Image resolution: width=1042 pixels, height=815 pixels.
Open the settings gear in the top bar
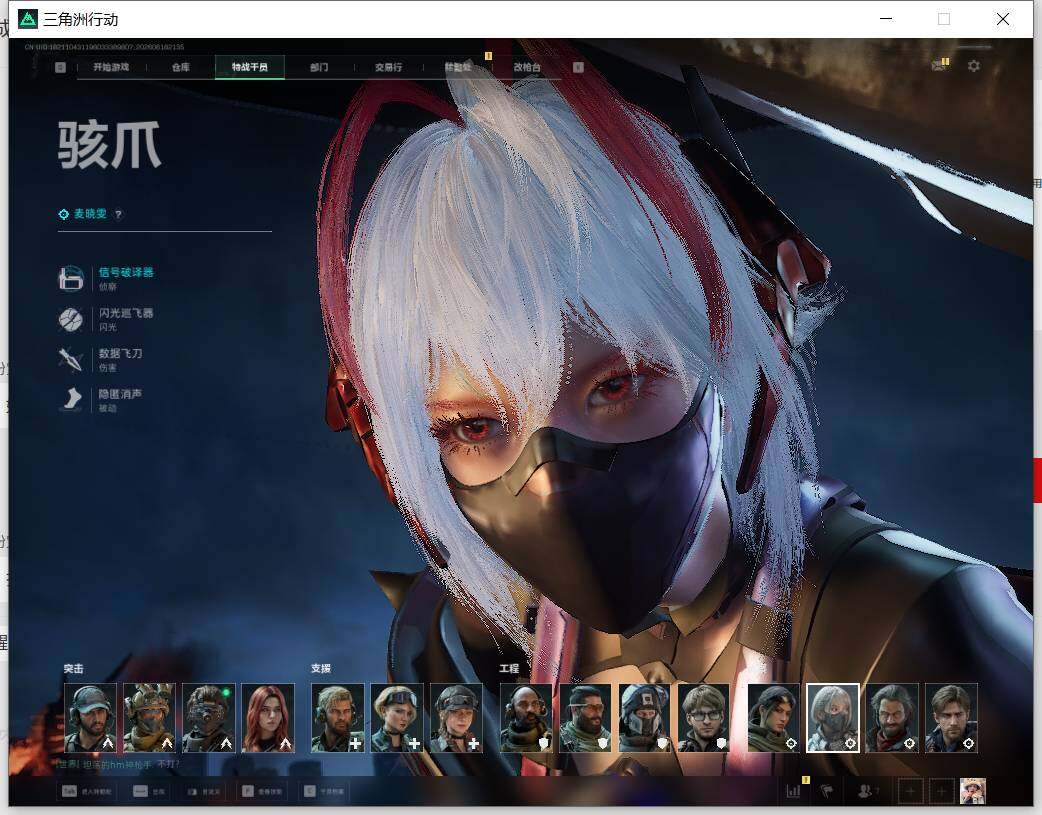click(x=974, y=66)
